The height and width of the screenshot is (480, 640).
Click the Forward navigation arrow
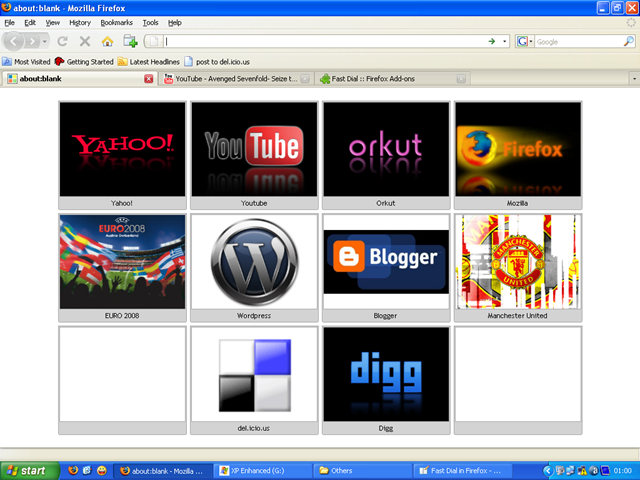click(x=32, y=41)
